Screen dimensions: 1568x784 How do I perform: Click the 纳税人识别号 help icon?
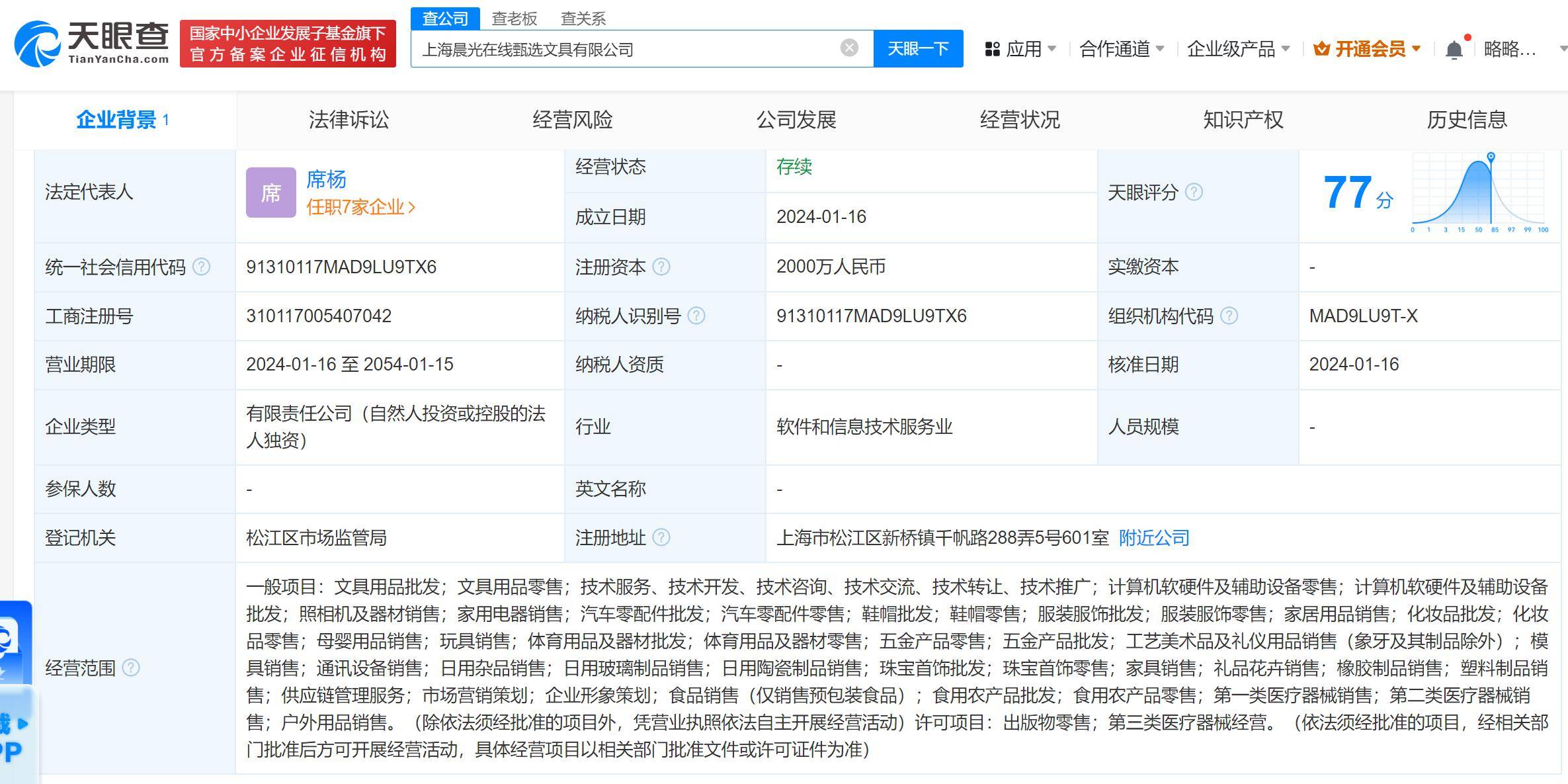pos(696,316)
